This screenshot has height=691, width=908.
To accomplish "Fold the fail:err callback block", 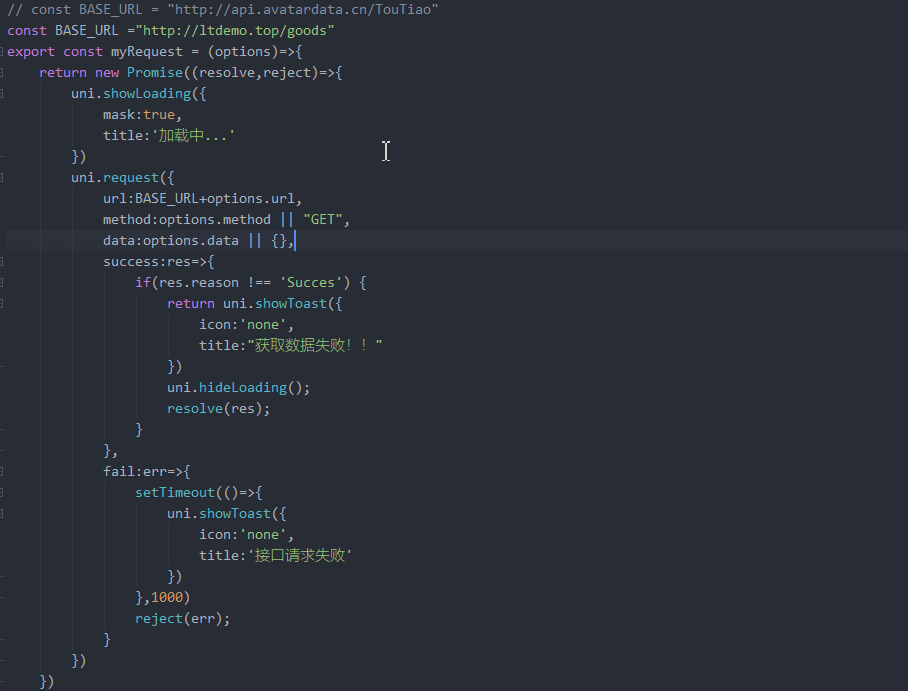I will [x=3, y=471].
